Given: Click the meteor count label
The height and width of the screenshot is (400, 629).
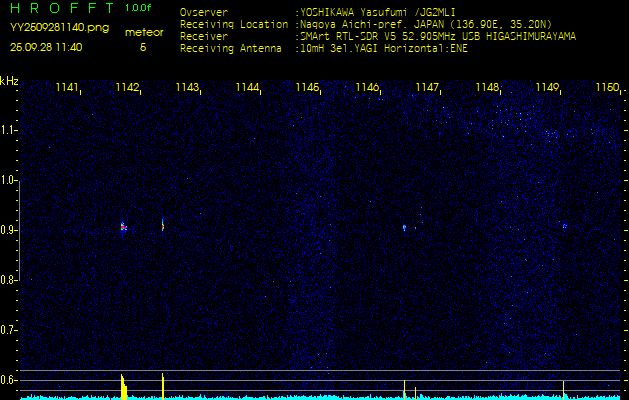Looking at the screenshot, I should point(142,33).
